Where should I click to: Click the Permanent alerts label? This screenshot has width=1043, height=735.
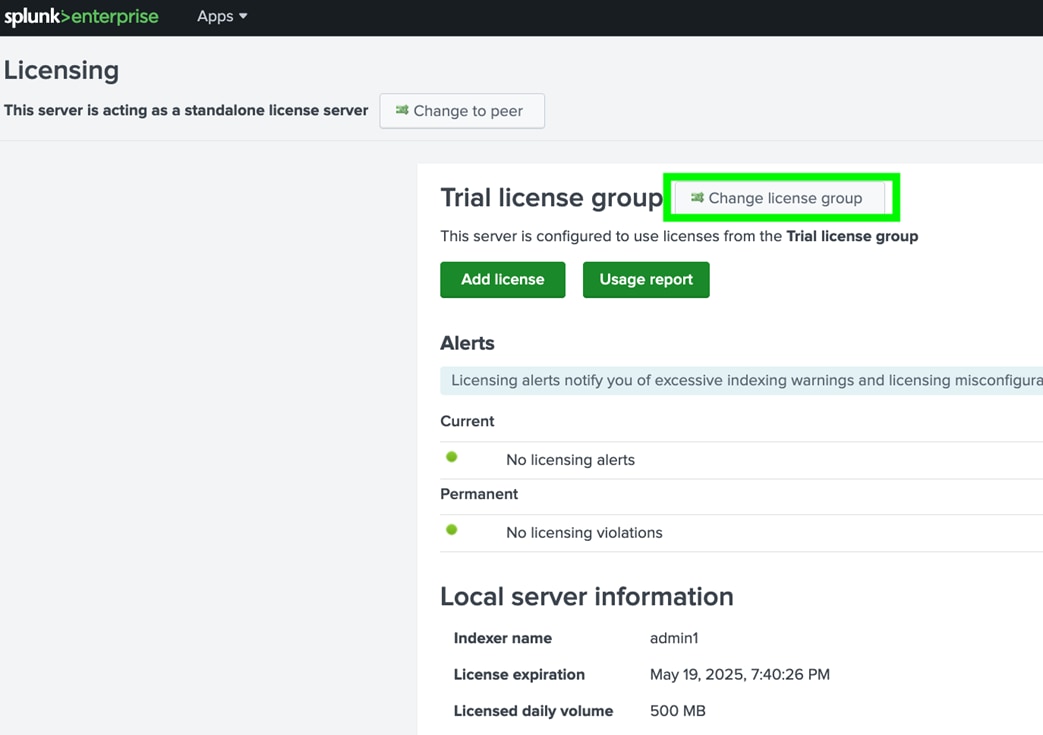(479, 494)
